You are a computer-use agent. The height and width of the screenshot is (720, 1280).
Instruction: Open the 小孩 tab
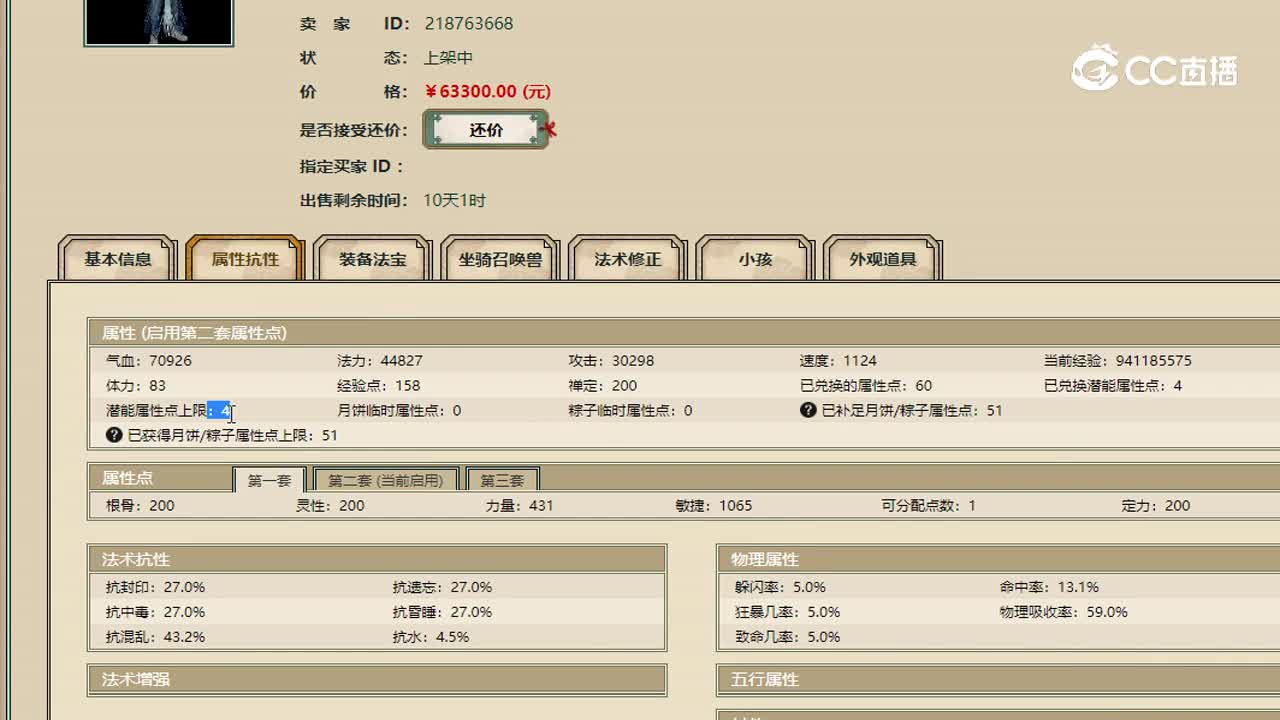[755, 259]
